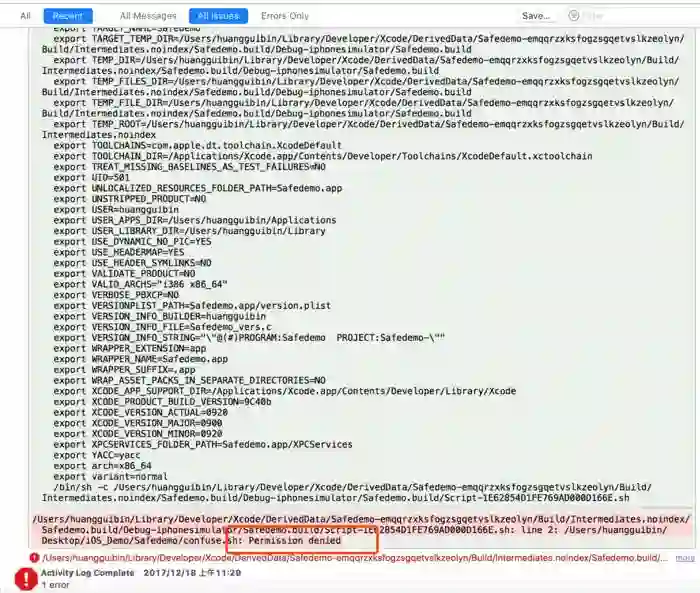Select the export XCODE_VERSION_ACTUAL=0920 line
This screenshot has height=593, width=700.
pos(141,413)
